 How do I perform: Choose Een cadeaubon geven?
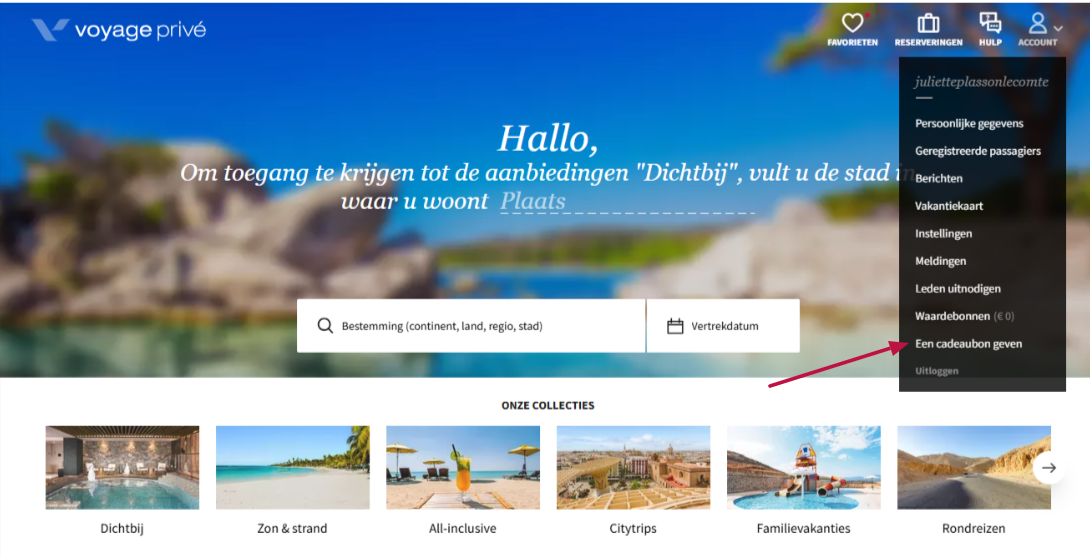(x=968, y=344)
